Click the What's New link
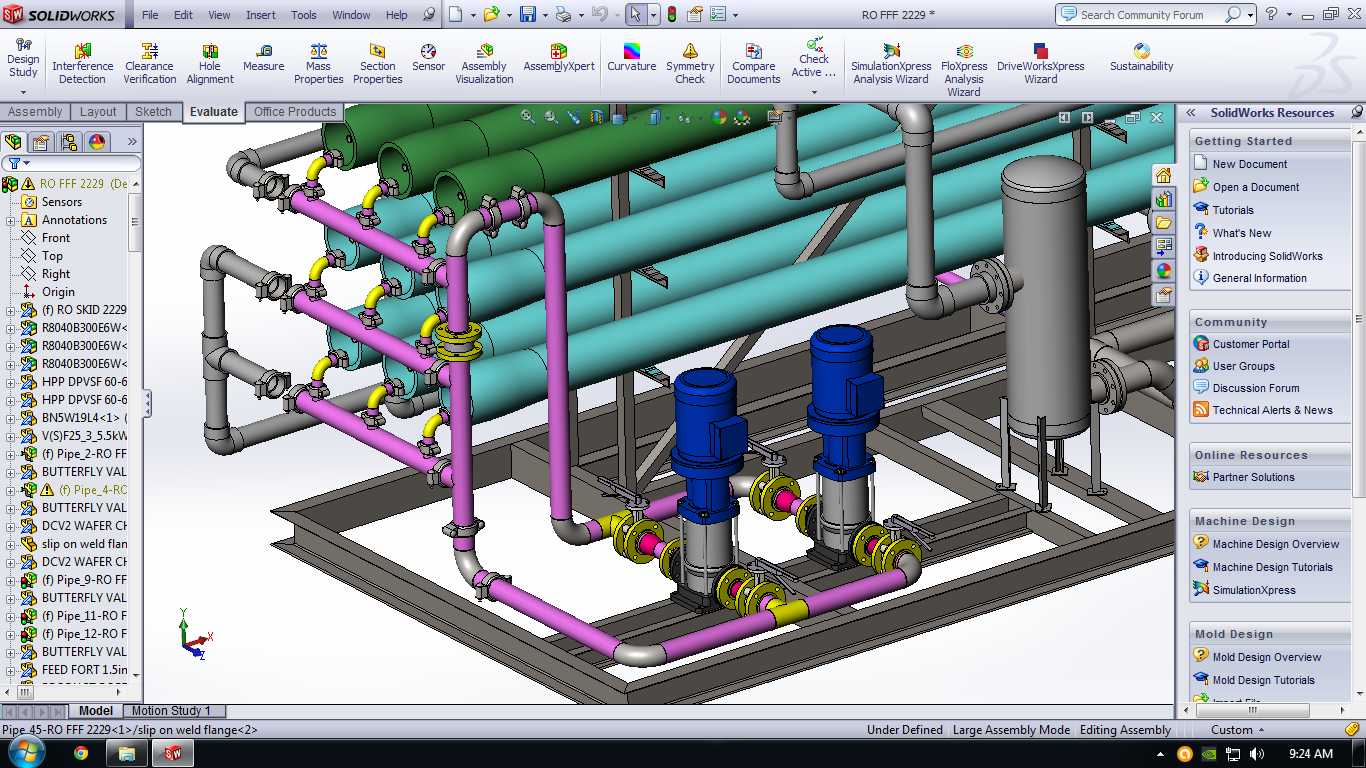1366x768 pixels. pyautogui.click(x=1242, y=233)
